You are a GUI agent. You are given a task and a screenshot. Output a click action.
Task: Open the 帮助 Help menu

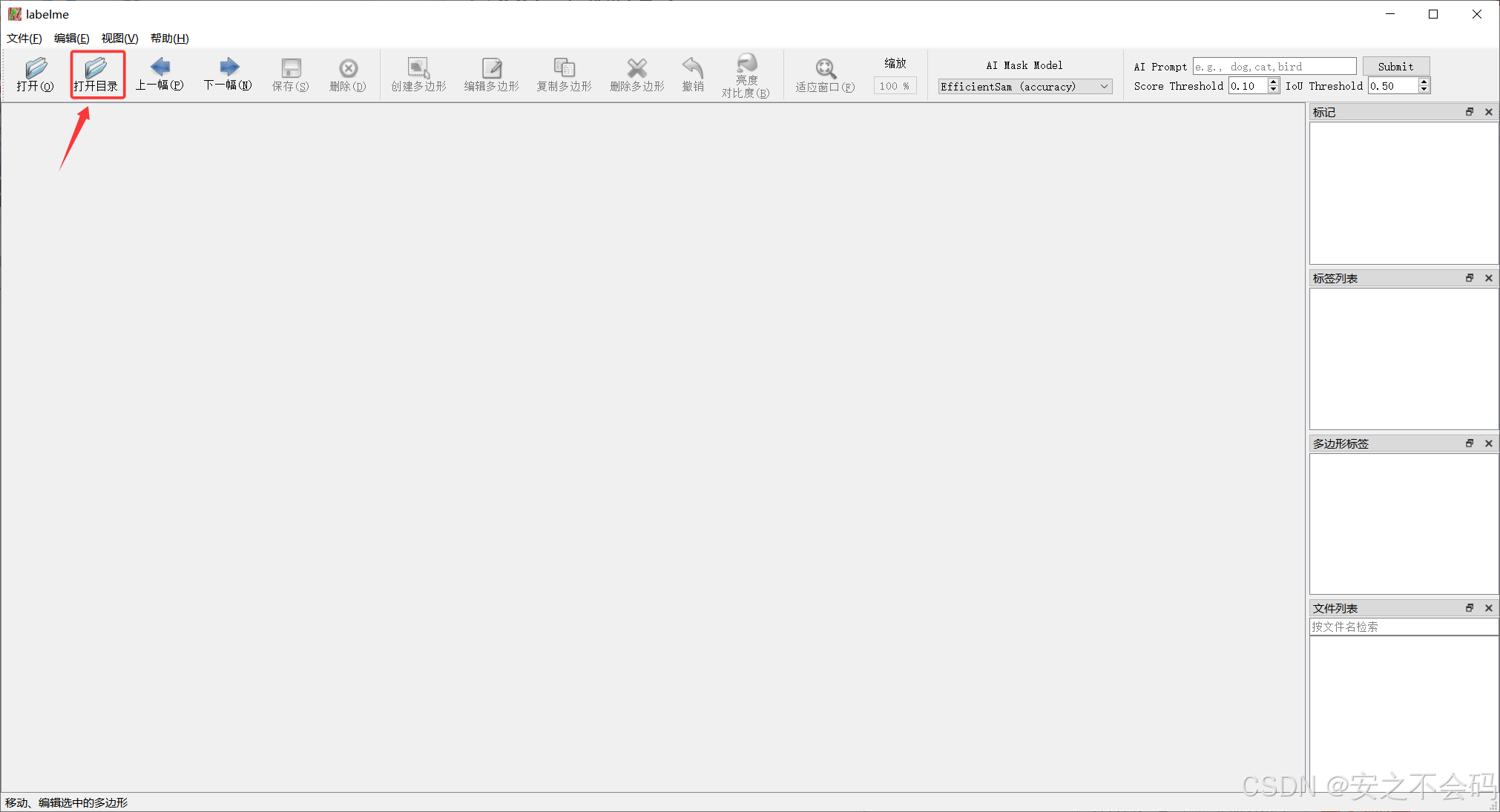click(x=169, y=39)
